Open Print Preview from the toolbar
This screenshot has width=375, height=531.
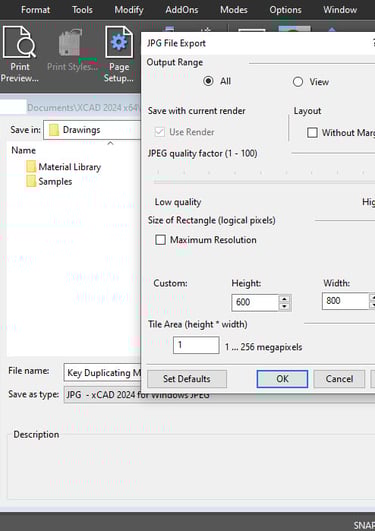pyautogui.click(x=19, y=54)
